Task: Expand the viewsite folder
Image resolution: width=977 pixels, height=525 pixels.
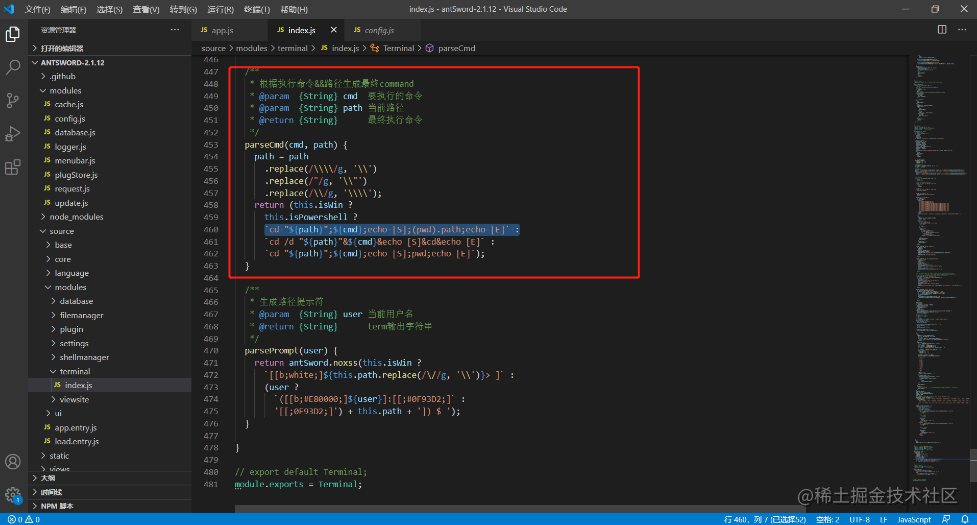Action: pyautogui.click(x=74, y=399)
